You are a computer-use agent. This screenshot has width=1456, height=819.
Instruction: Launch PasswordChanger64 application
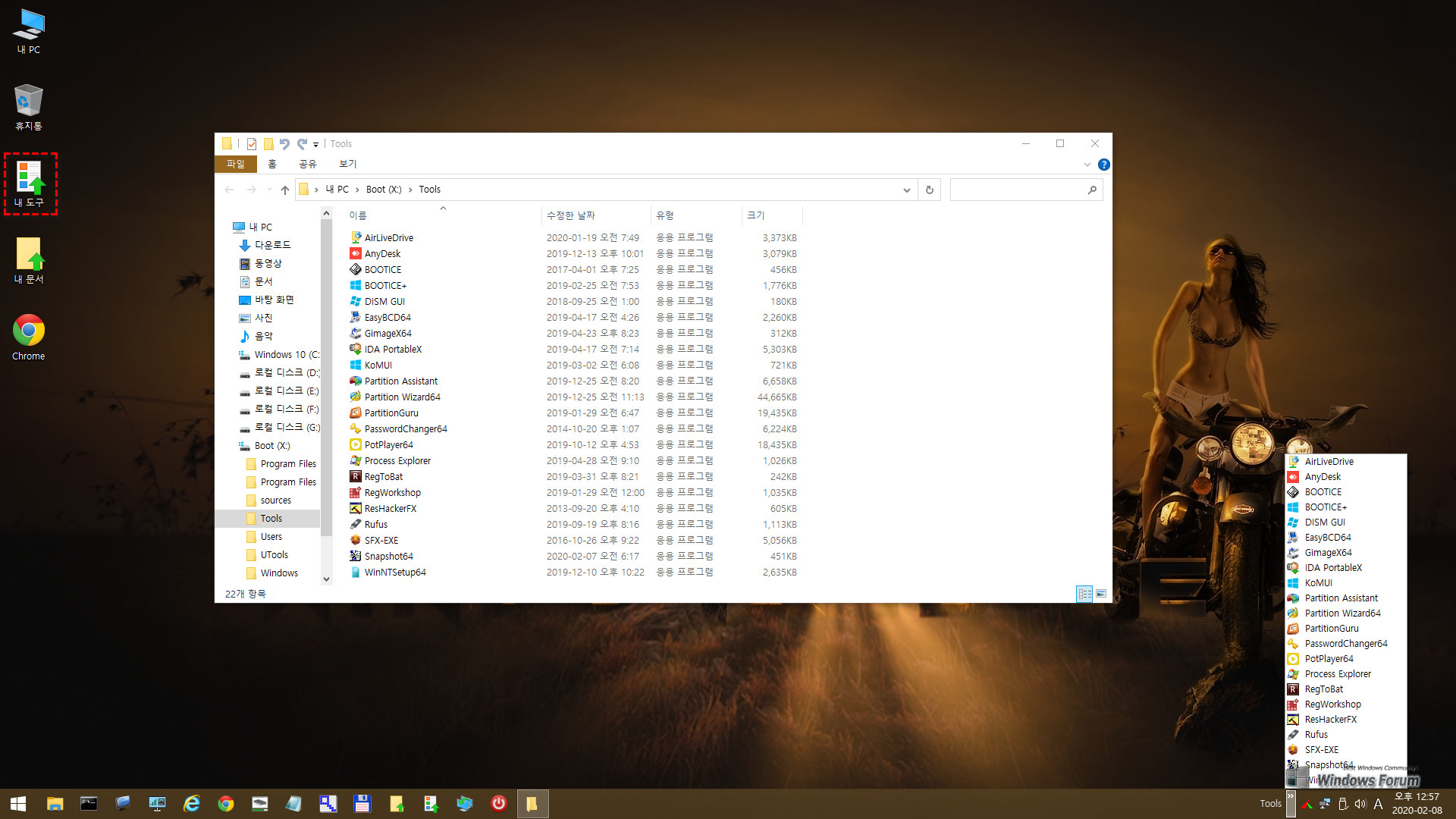point(404,428)
